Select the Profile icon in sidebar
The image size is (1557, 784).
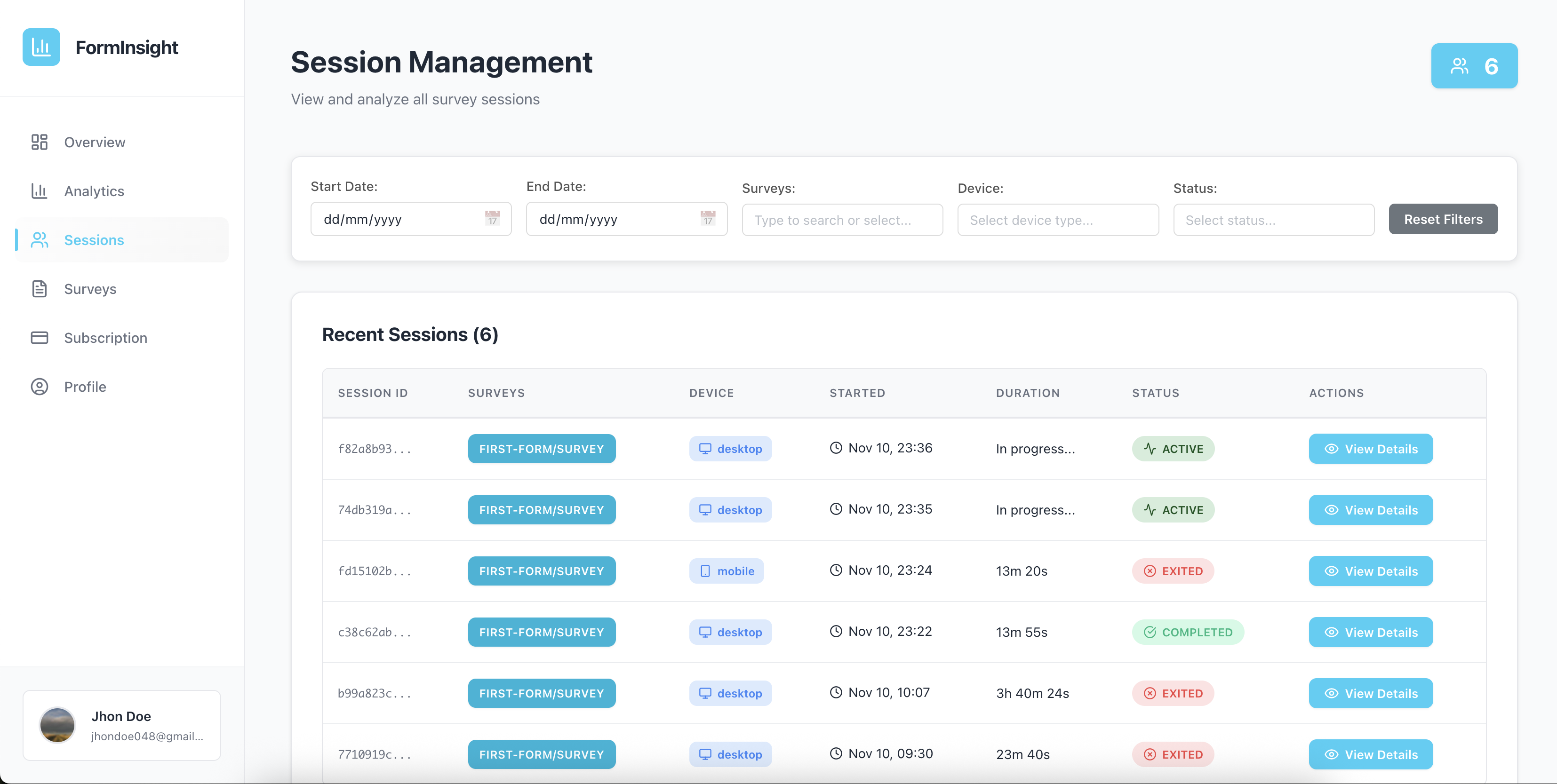pyautogui.click(x=39, y=387)
